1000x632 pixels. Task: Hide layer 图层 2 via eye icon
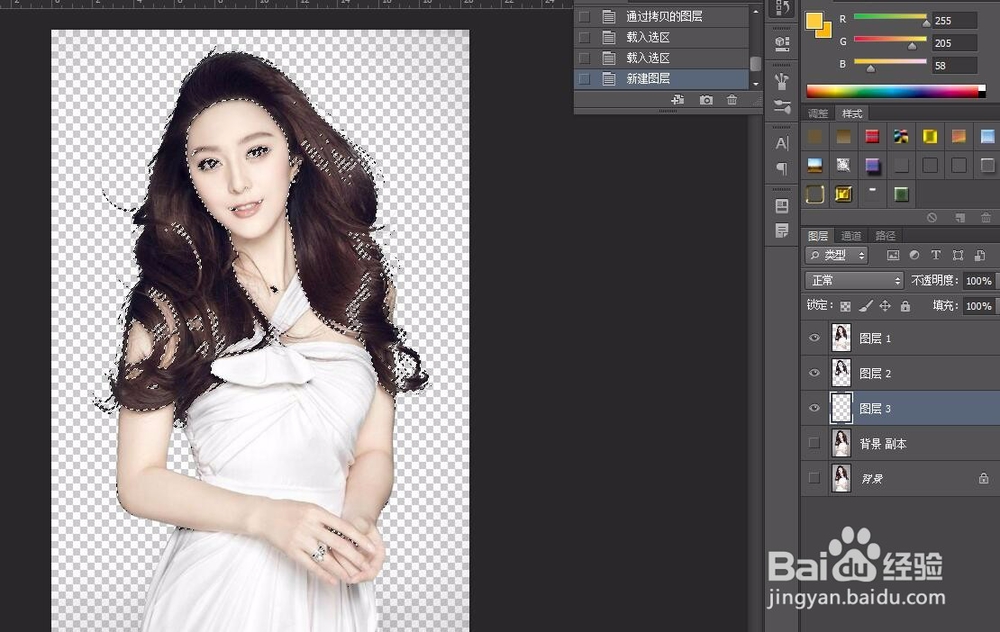814,373
